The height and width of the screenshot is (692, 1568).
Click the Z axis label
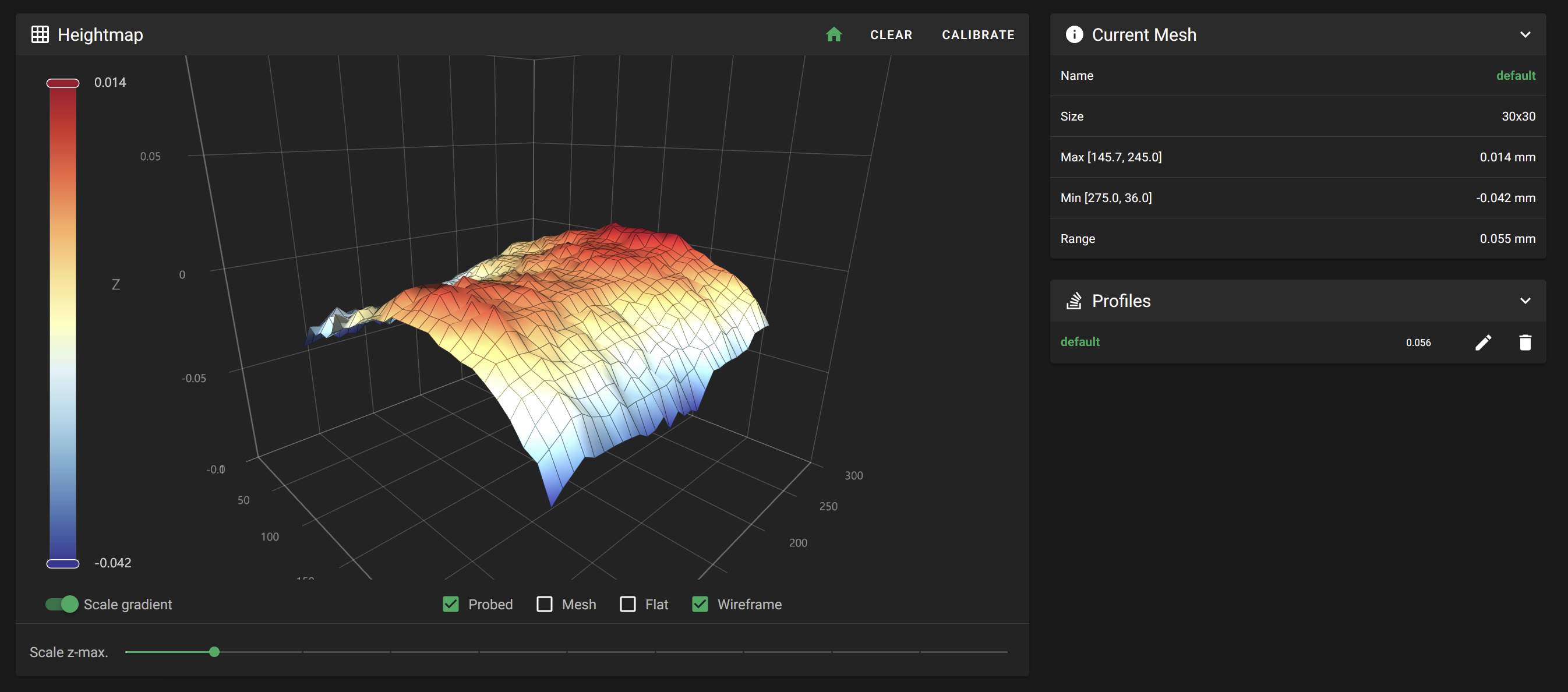click(116, 284)
